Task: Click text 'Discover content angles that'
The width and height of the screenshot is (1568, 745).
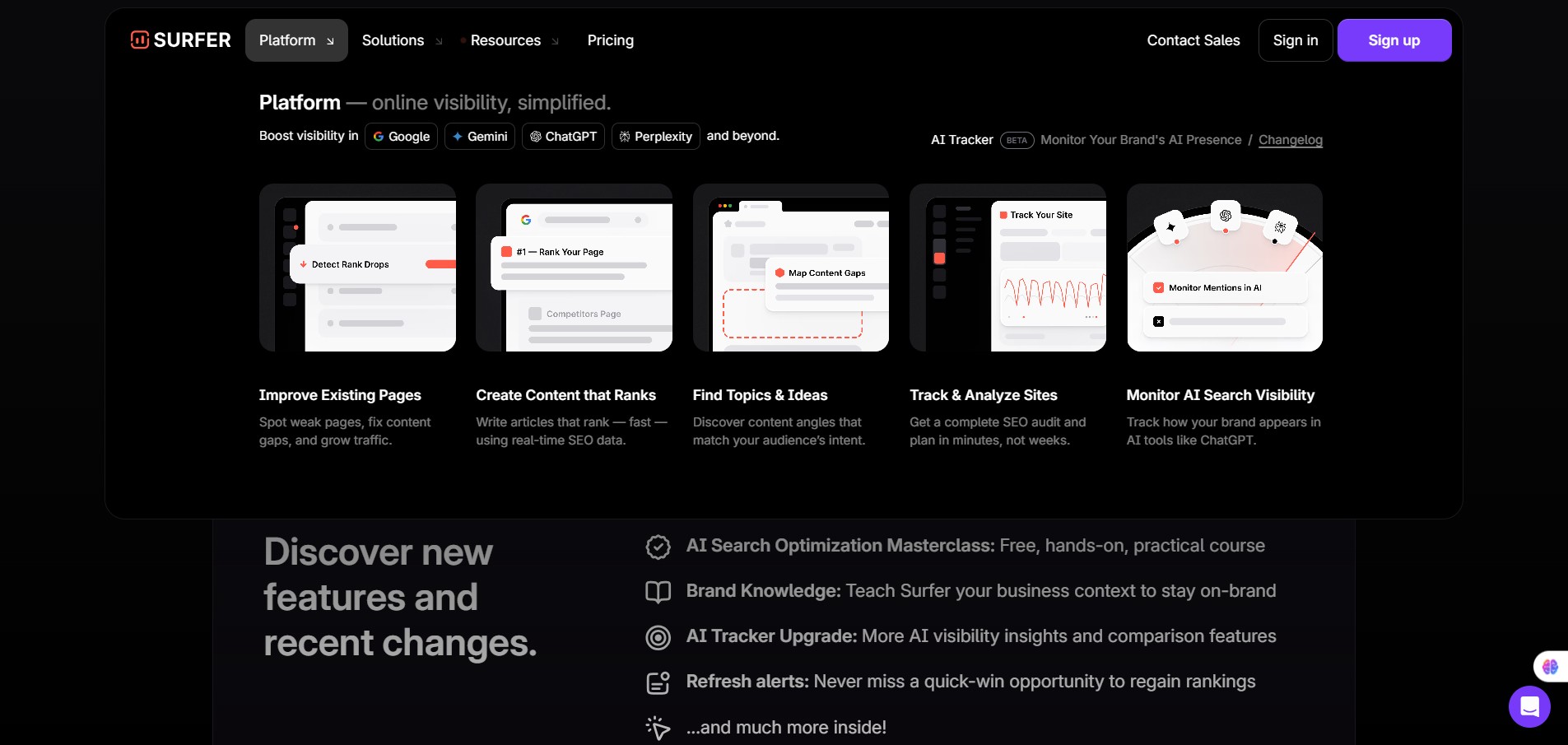Action: tap(777, 422)
